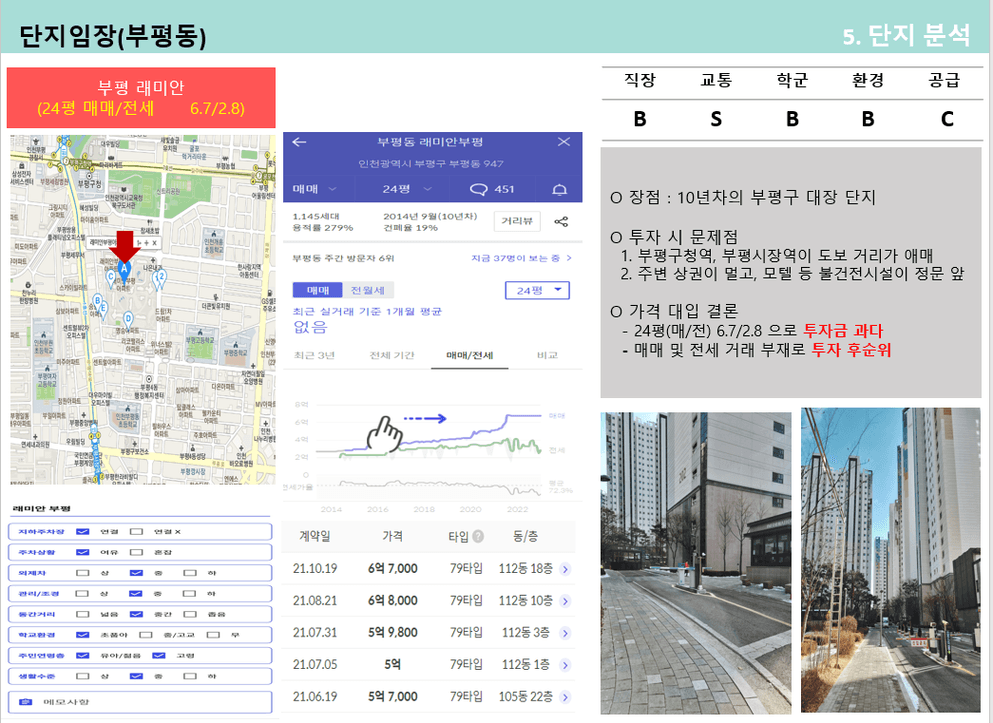Click the 112동 10층 cell
The image size is (993, 723).
coord(525,601)
